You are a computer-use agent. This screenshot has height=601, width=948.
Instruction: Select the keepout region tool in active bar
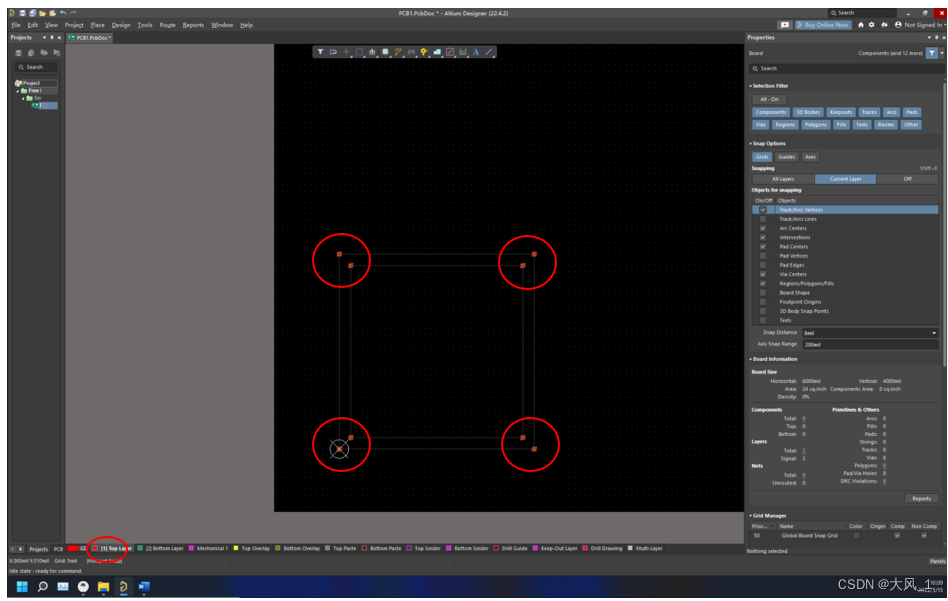450,52
